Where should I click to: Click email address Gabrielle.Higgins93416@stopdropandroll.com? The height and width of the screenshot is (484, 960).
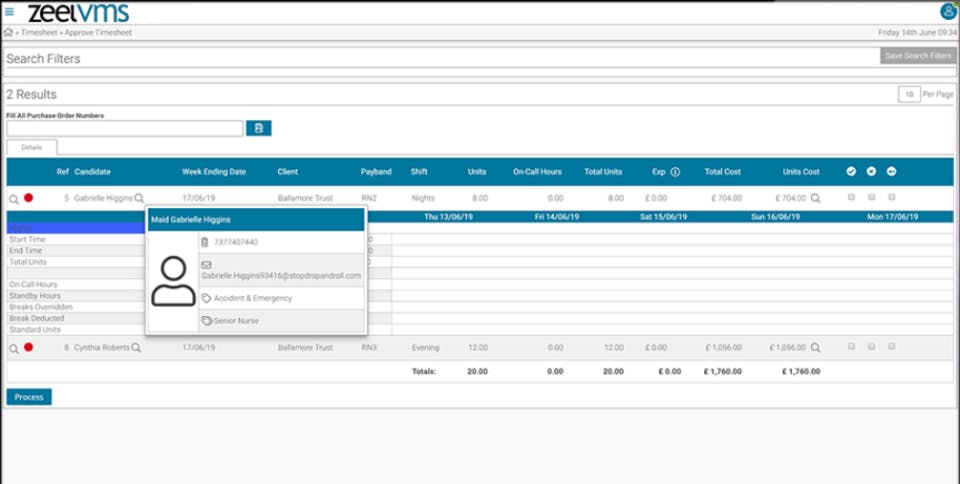[281, 276]
